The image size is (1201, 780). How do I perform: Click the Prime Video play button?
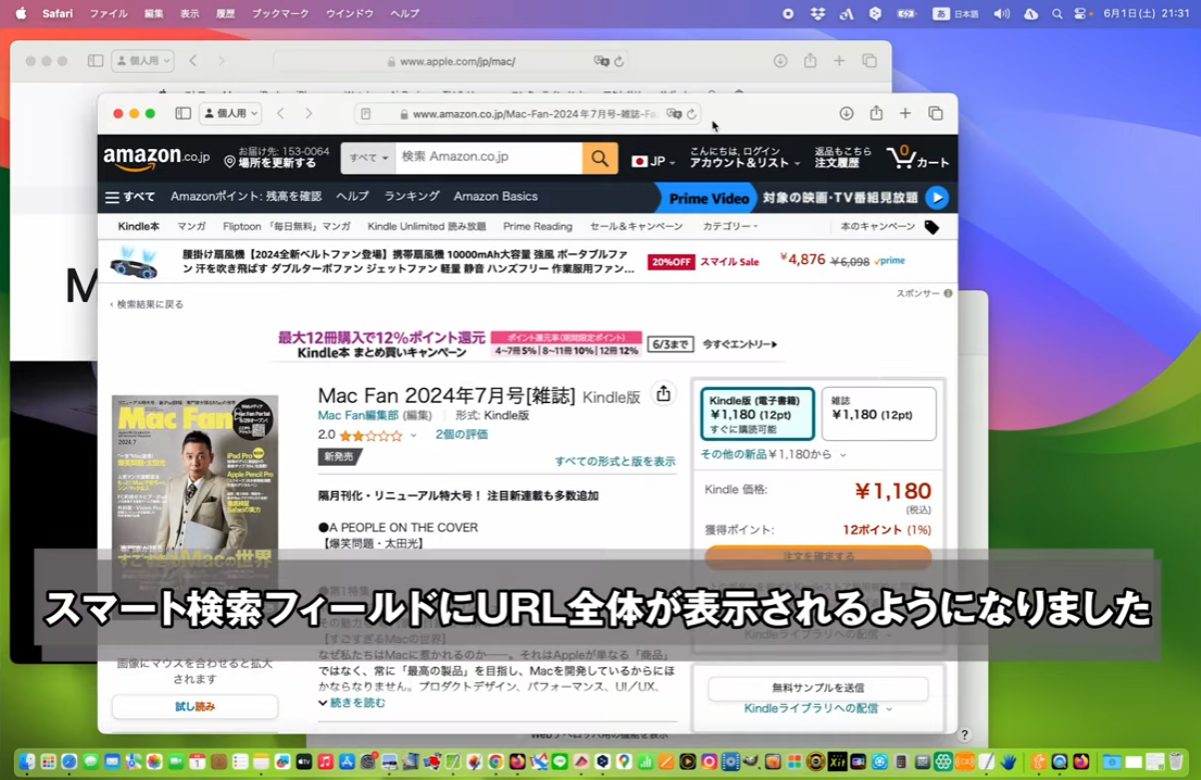click(936, 197)
